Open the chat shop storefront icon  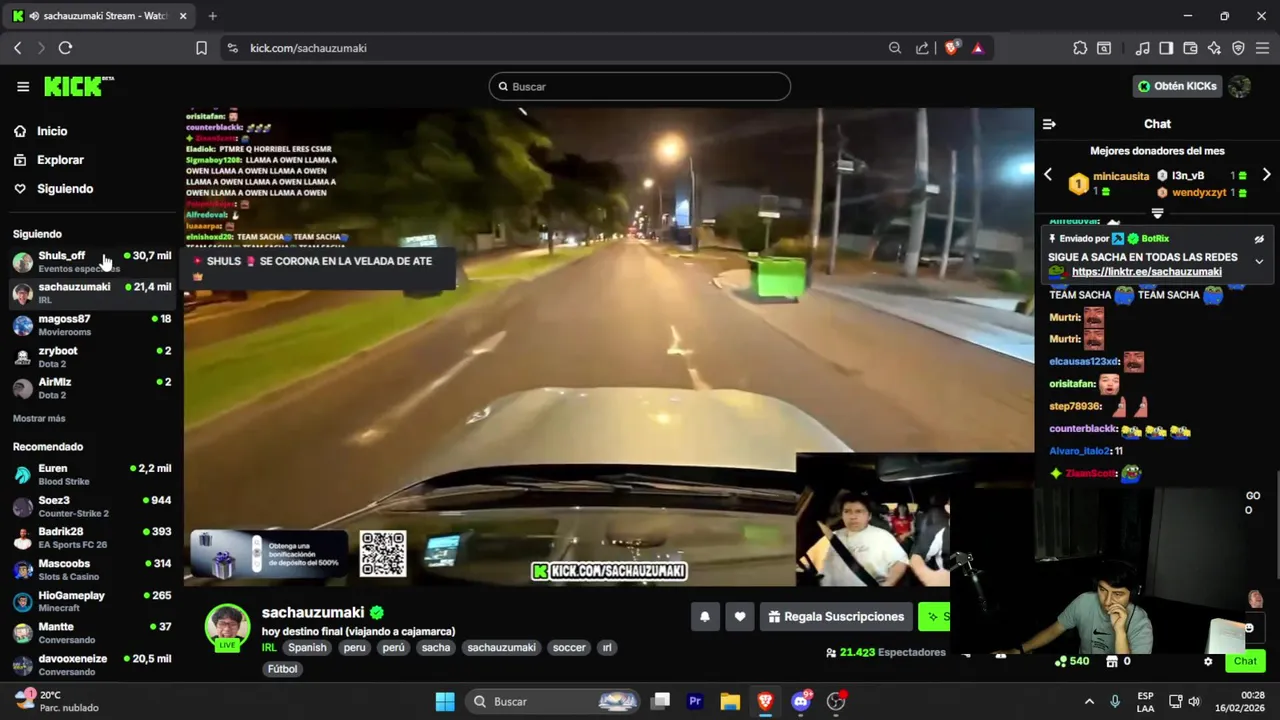click(x=1111, y=661)
